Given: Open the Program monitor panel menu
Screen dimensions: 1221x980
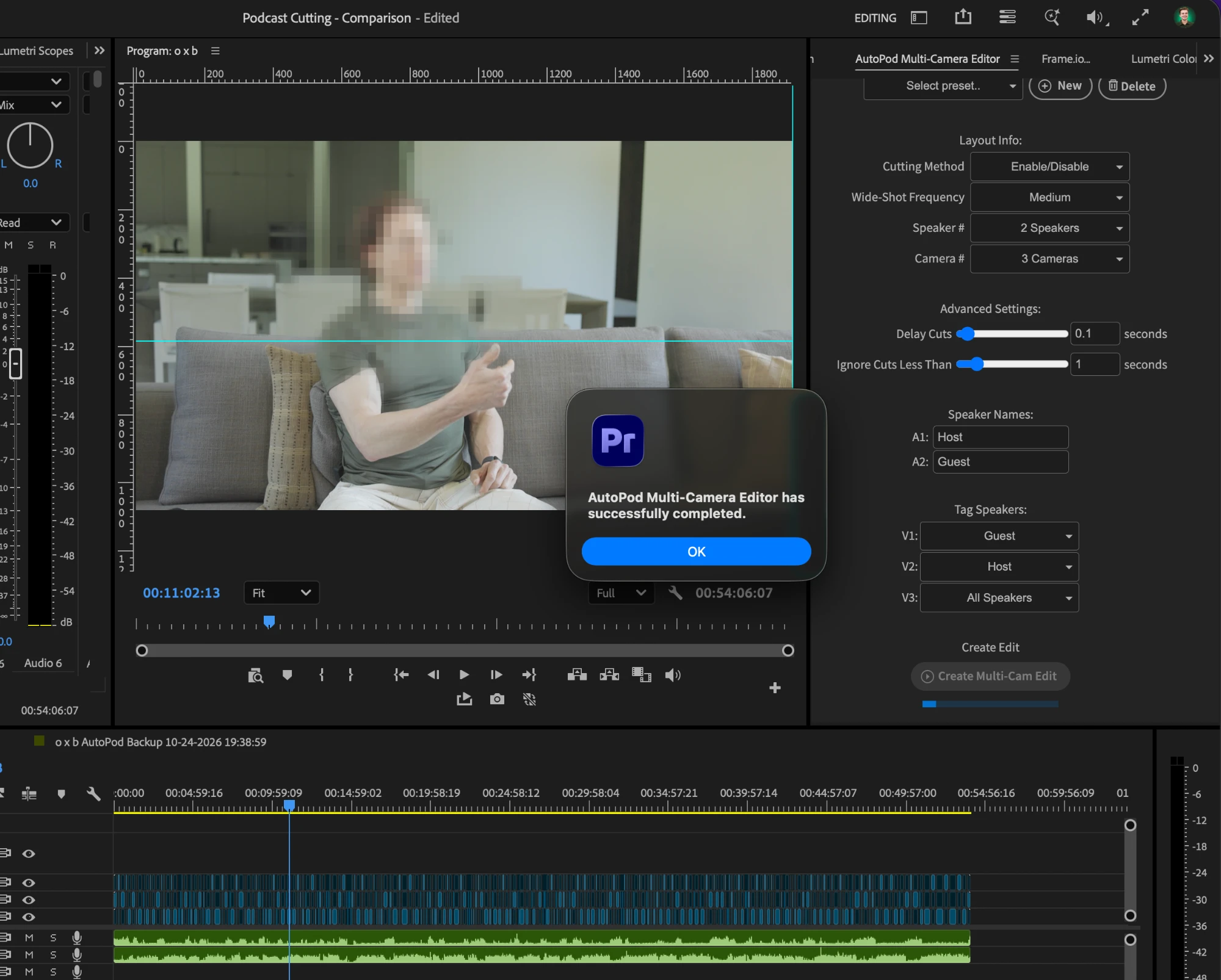Looking at the screenshot, I should (215, 51).
